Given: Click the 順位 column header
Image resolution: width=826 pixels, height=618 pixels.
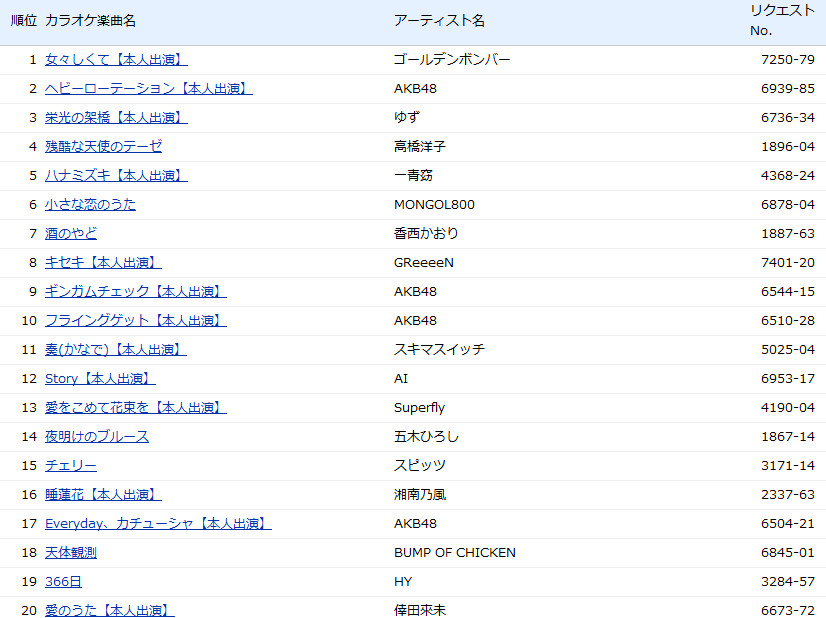Looking at the screenshot, I should pyautogui.click(x=24, y=21).
